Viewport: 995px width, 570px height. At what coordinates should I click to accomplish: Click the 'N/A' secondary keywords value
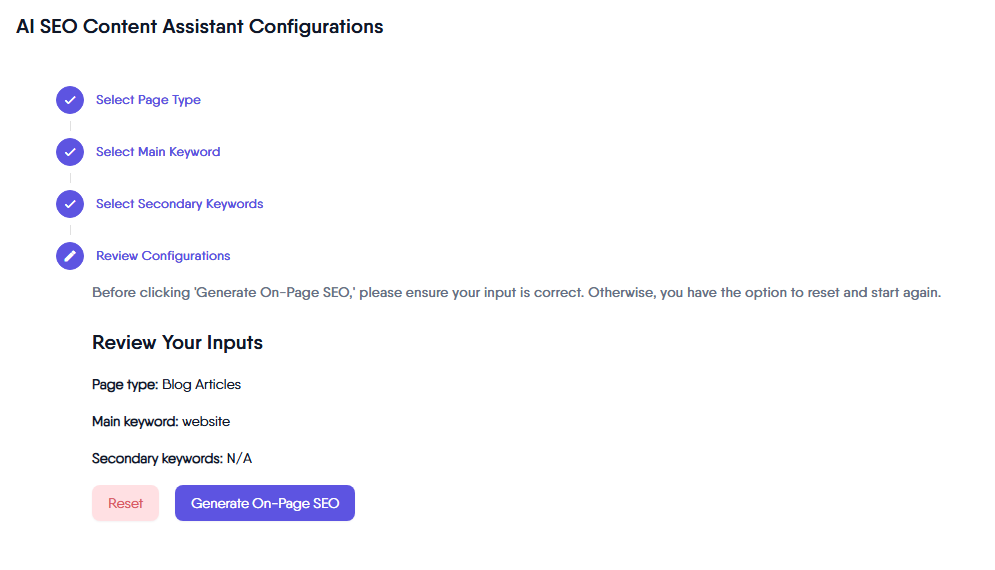click(x=239, y=458)
